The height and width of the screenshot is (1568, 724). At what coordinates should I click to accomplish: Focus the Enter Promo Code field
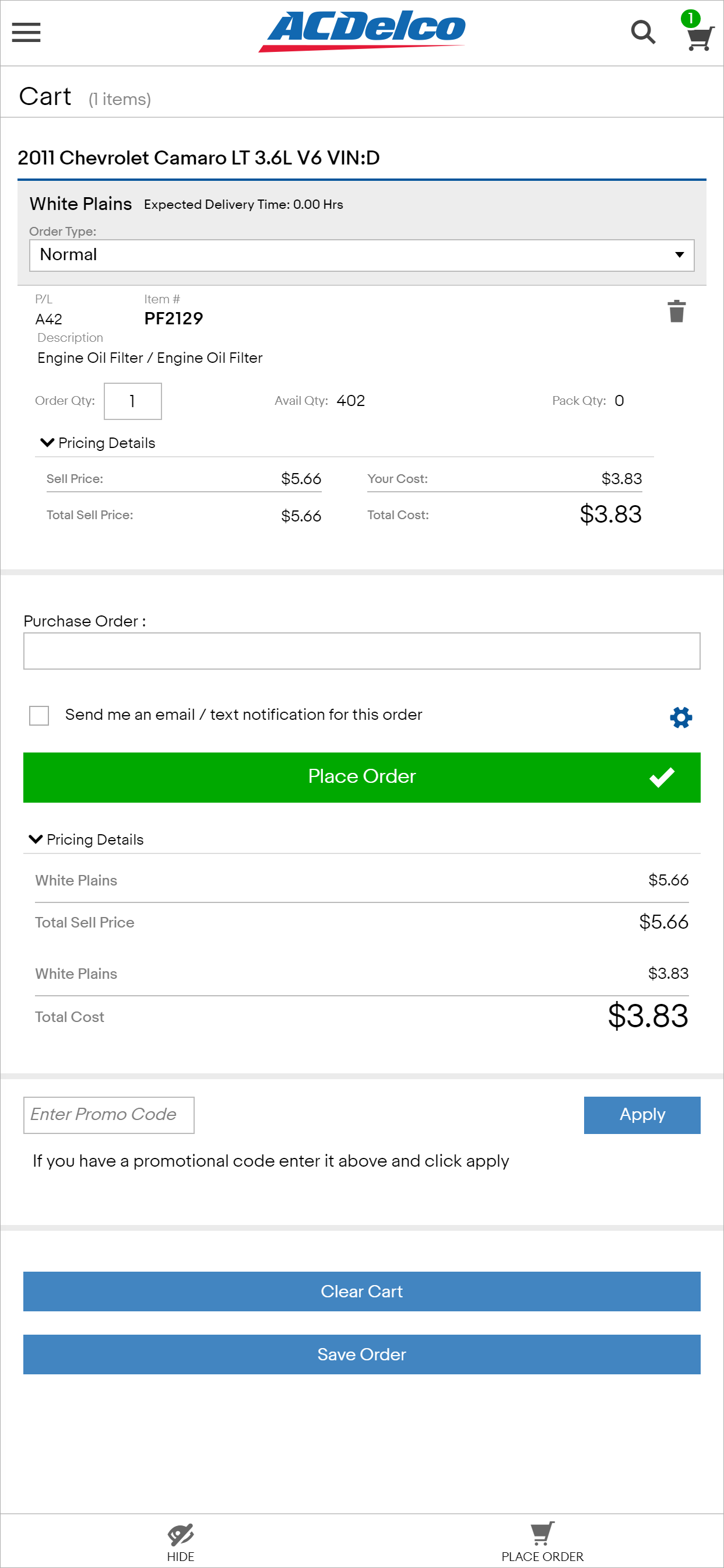tap(109, 1115)
